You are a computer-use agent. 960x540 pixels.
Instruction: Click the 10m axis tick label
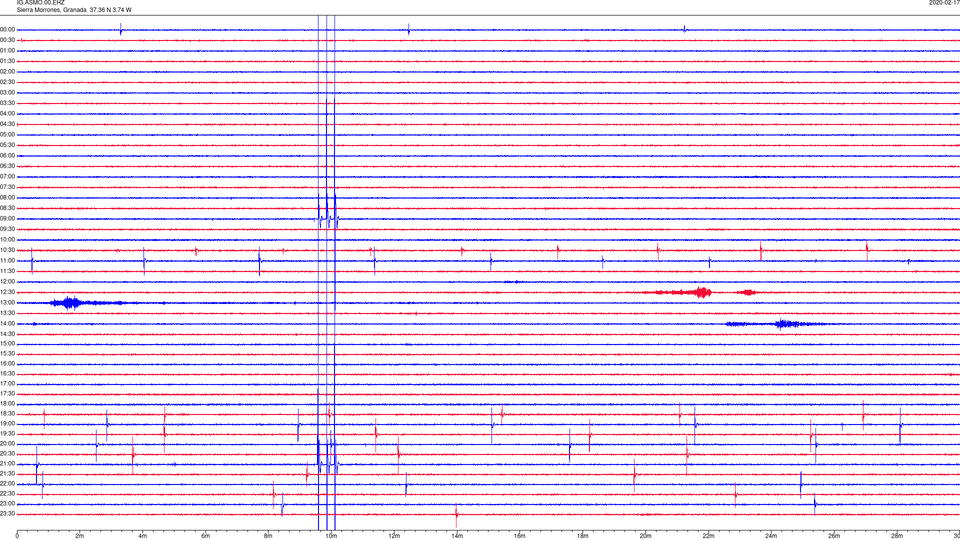[331, 536]
